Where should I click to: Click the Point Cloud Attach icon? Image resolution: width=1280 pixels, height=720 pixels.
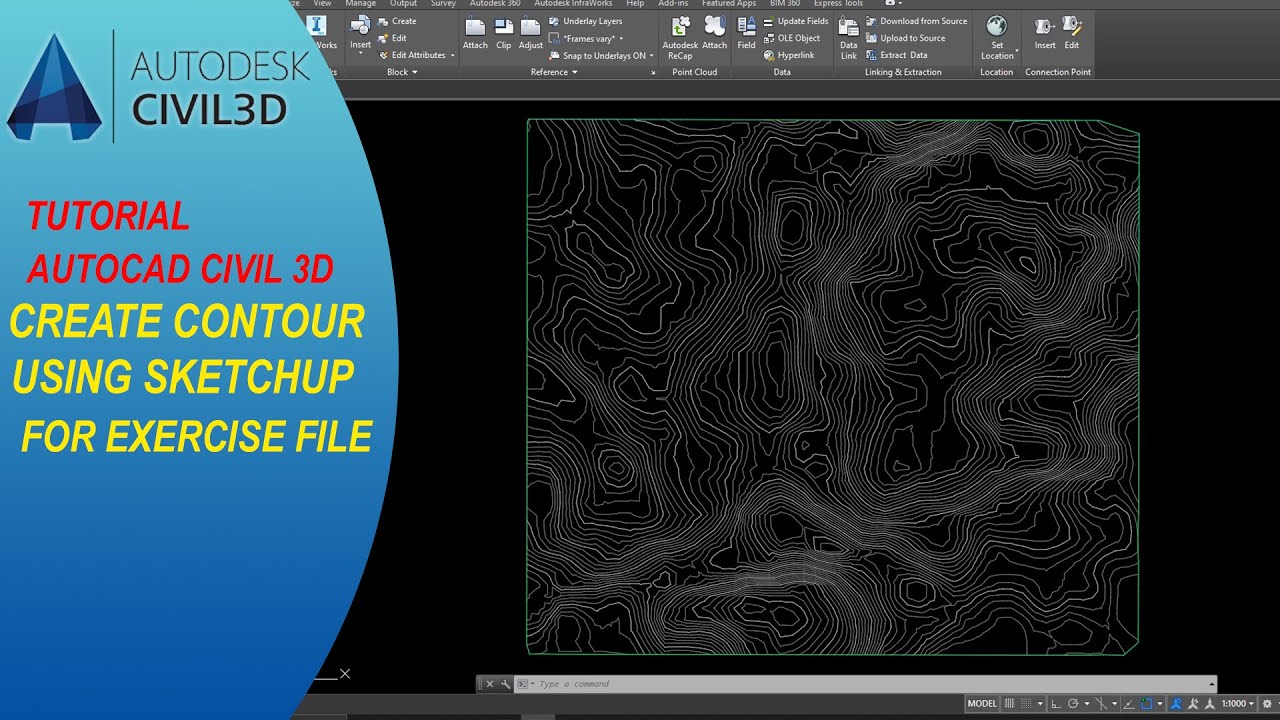[714, 28]
